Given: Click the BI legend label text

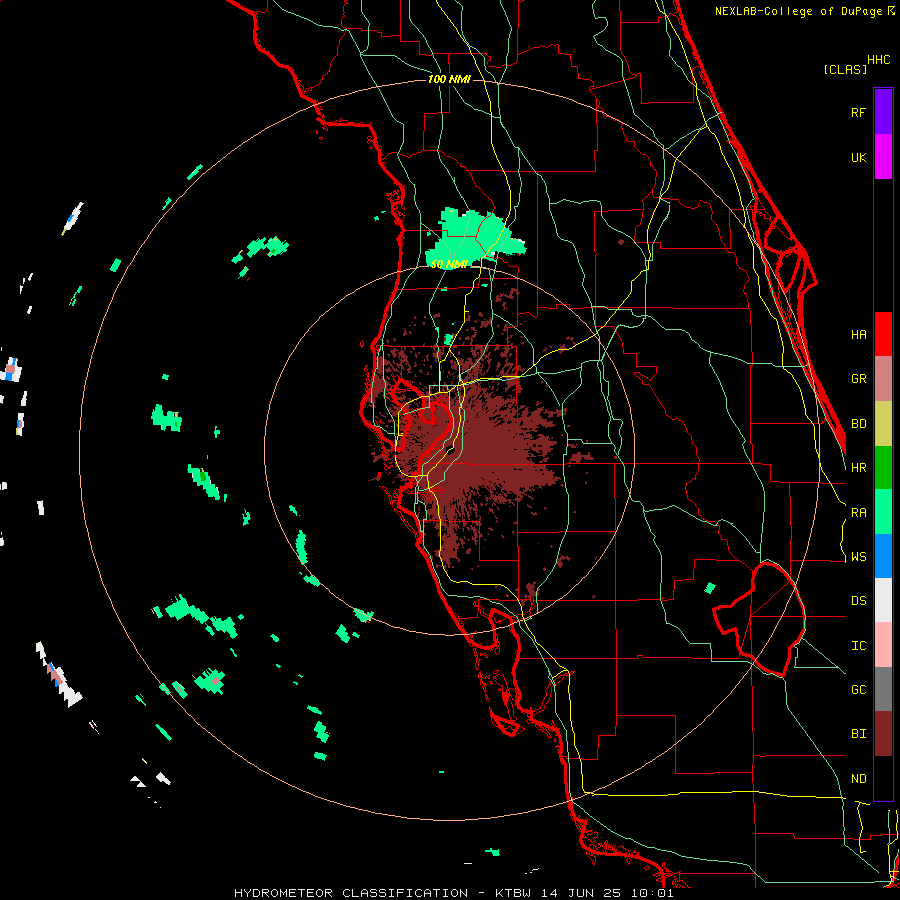Looking at the screenshot, I should (x=858, y=734).
